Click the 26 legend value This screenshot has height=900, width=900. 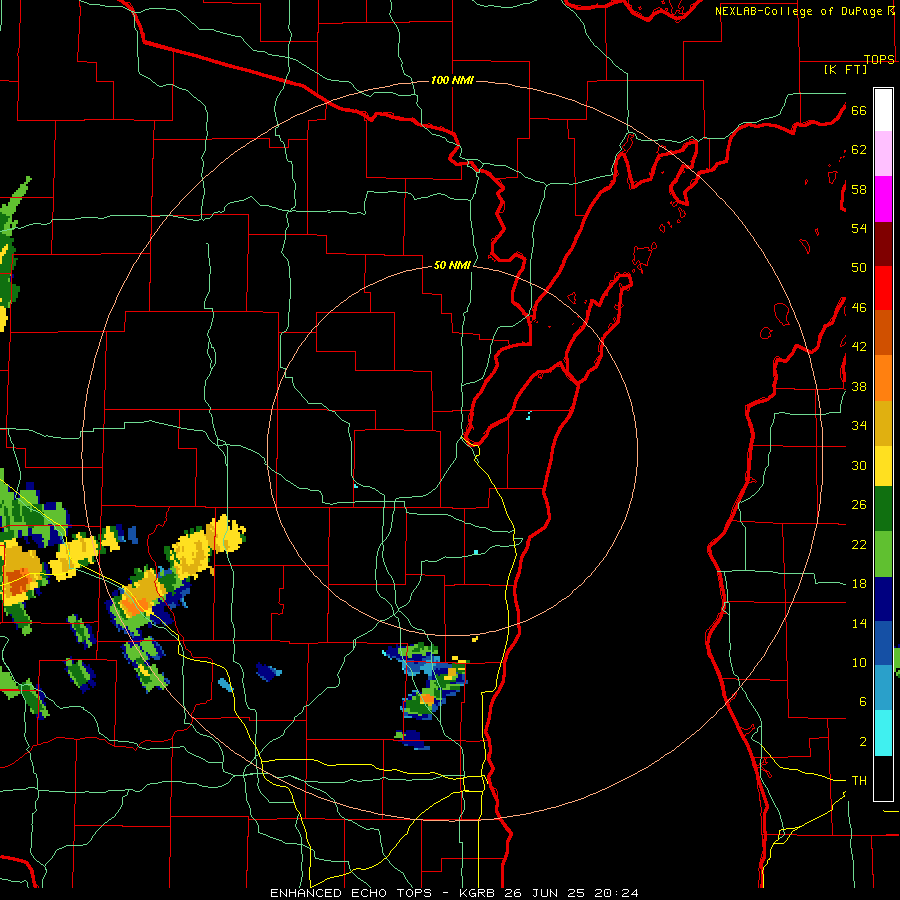point(859,505)
